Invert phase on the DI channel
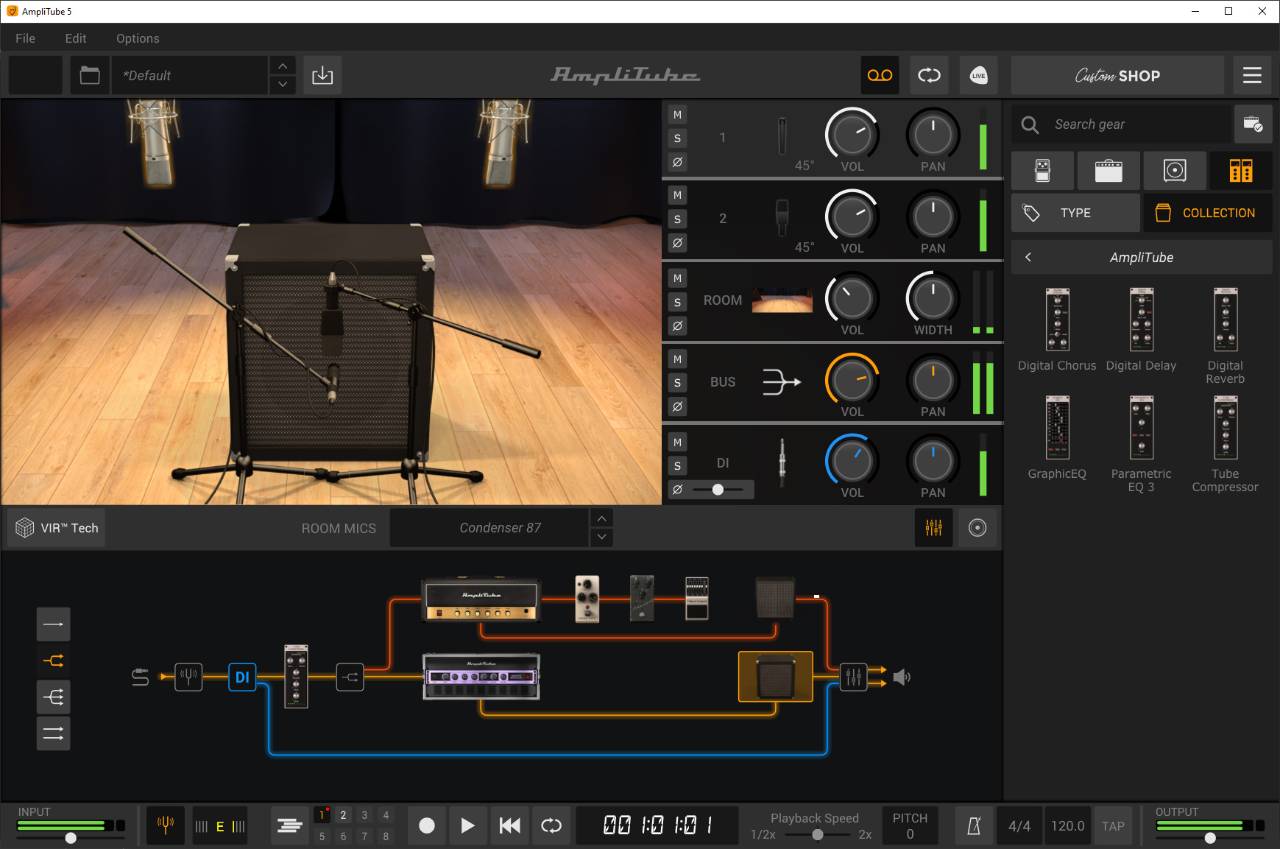1280x849 pixels. tap(677, 490)
